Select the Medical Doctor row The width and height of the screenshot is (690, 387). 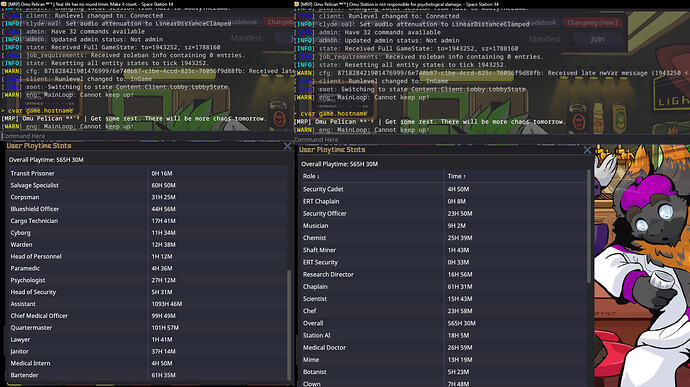coord(444,348)
